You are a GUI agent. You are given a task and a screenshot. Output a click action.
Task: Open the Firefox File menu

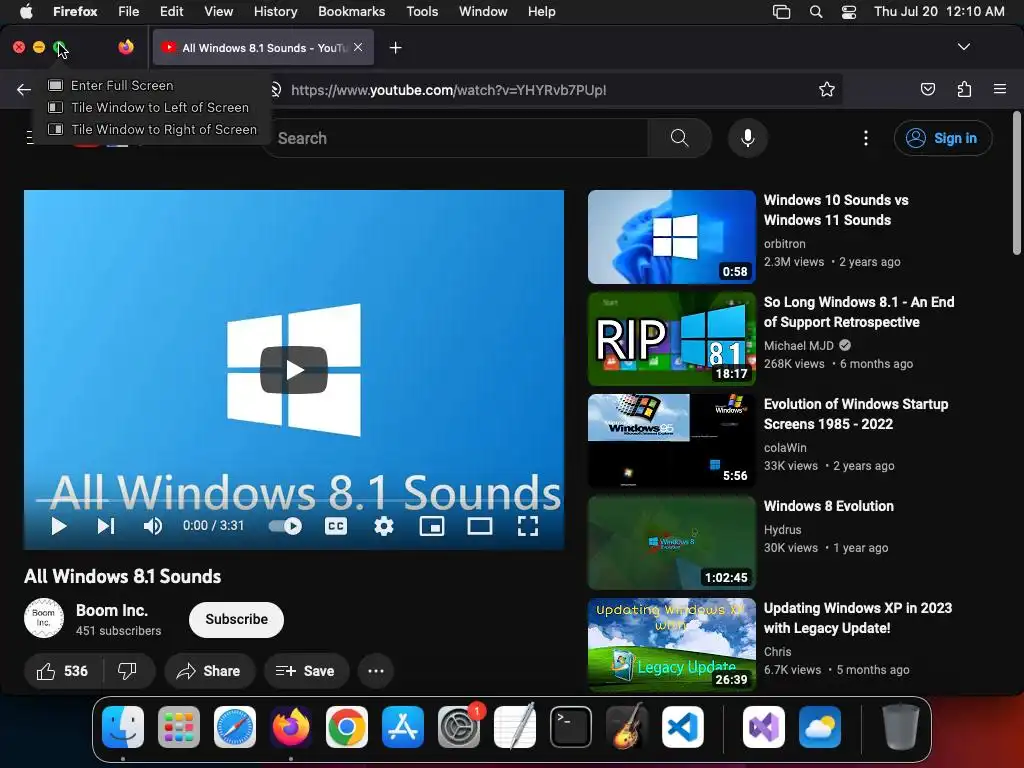pos(129,11)
